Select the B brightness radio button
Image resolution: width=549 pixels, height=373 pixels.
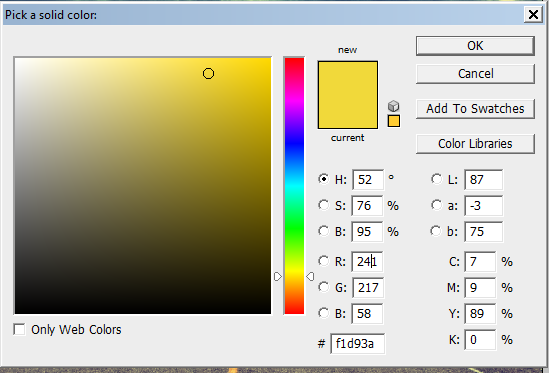324,231
